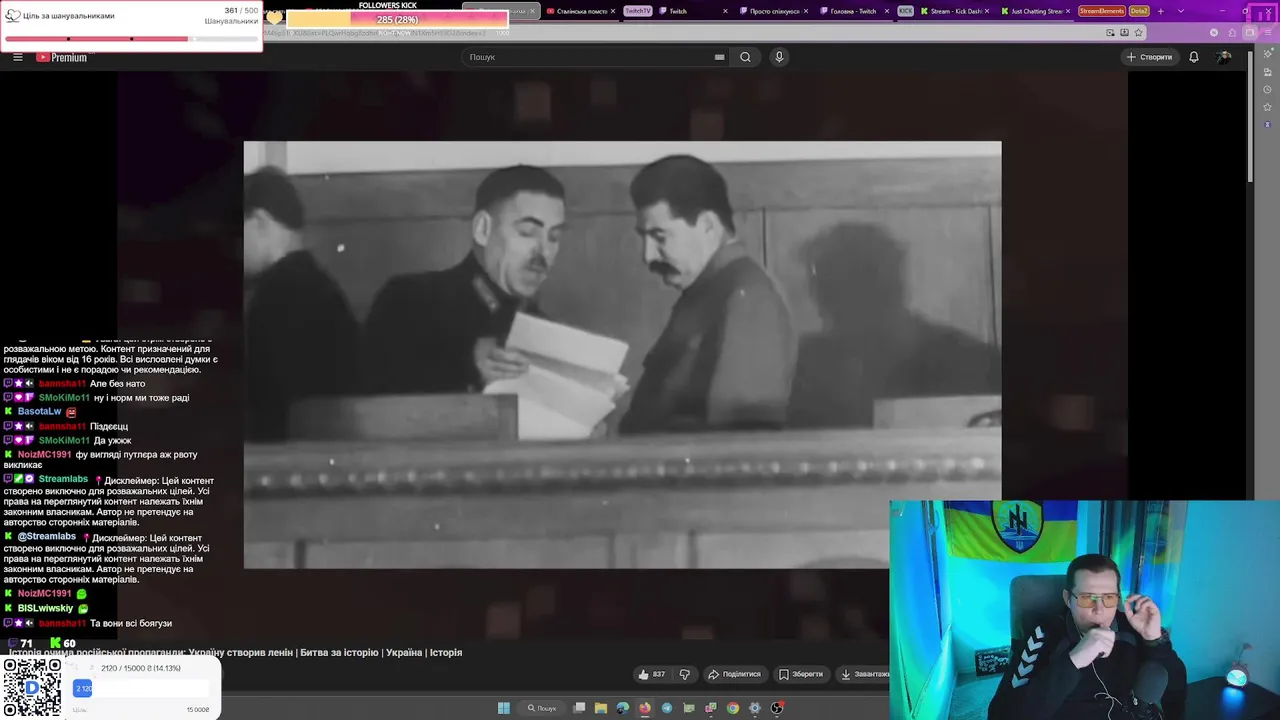This screenshot has height=720, width=1280.
Task: Switch to the Just Chatting Stream tab
Action: point(1036,11)
